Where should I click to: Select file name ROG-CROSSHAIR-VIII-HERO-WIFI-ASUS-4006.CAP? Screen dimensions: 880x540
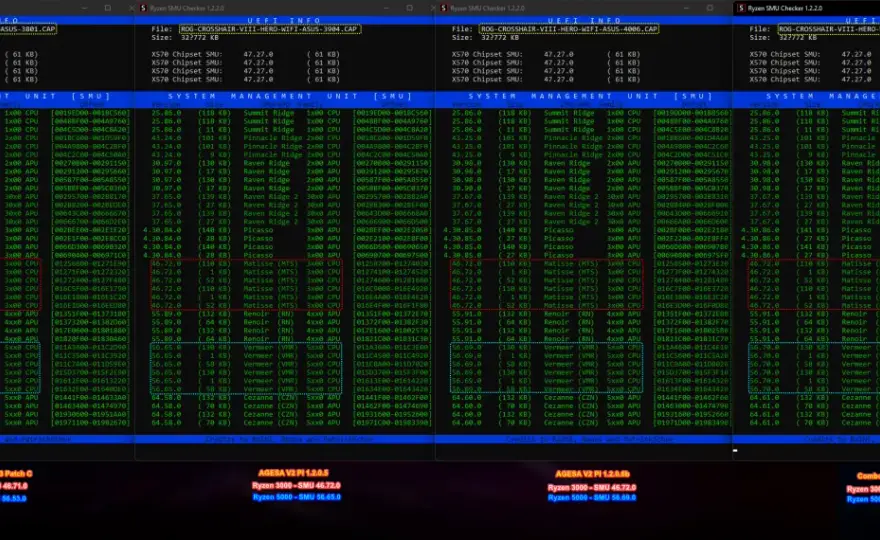click(x=569, y=29)
